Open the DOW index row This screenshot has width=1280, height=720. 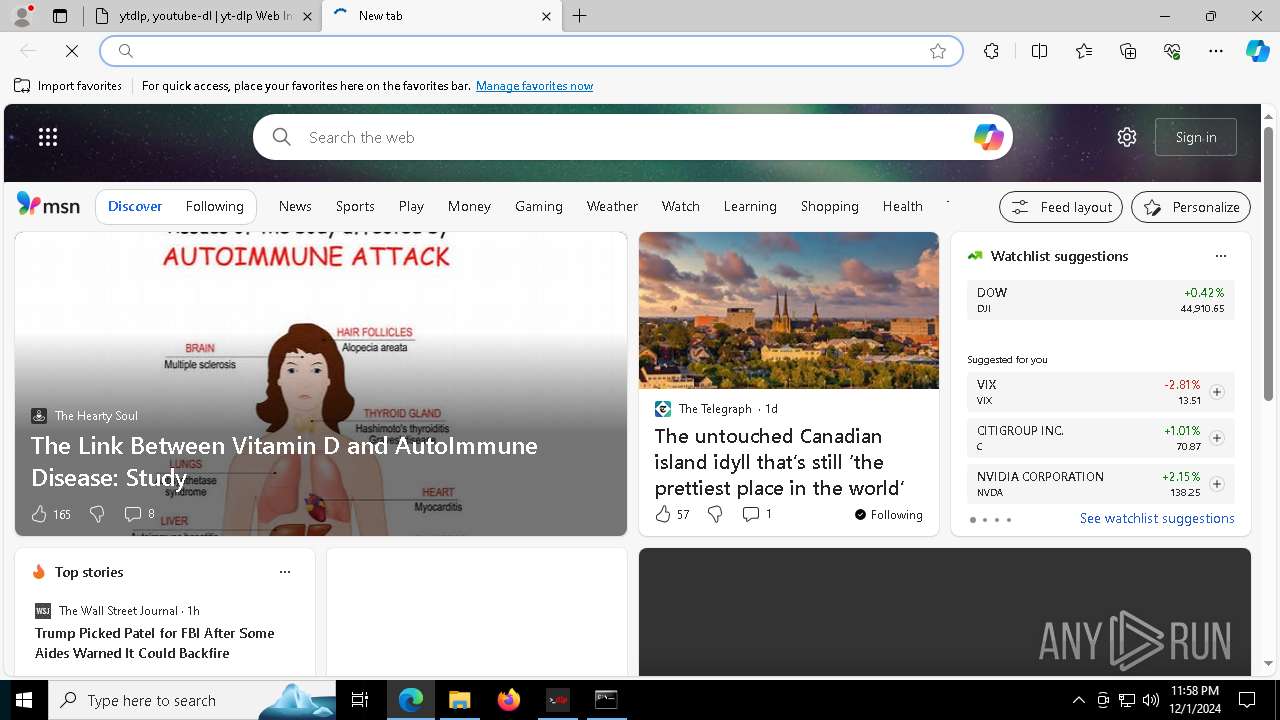(x=1101, y=300)
